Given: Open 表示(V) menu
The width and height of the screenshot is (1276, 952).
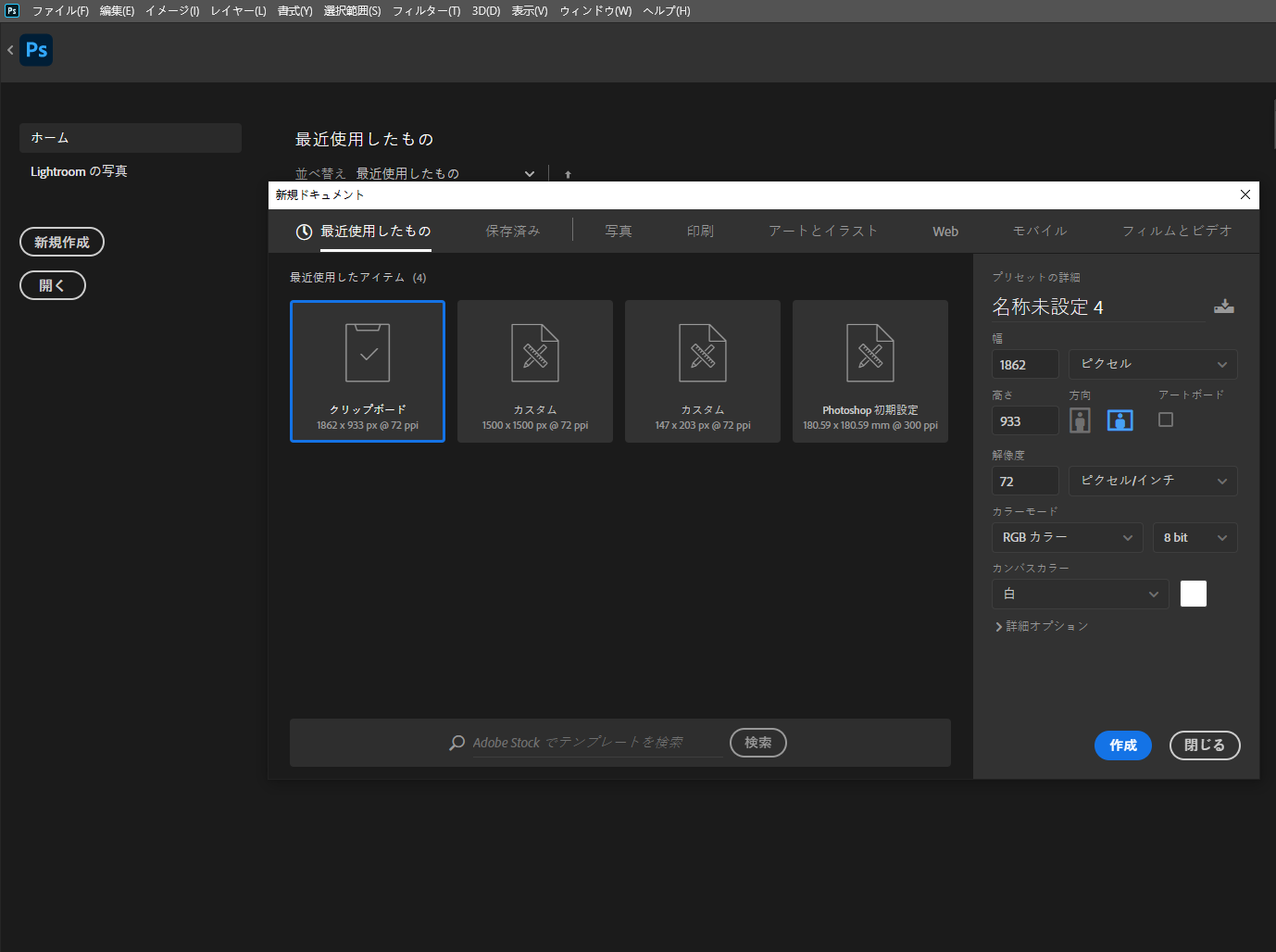Looking at the screenshot, I should 530,11.
